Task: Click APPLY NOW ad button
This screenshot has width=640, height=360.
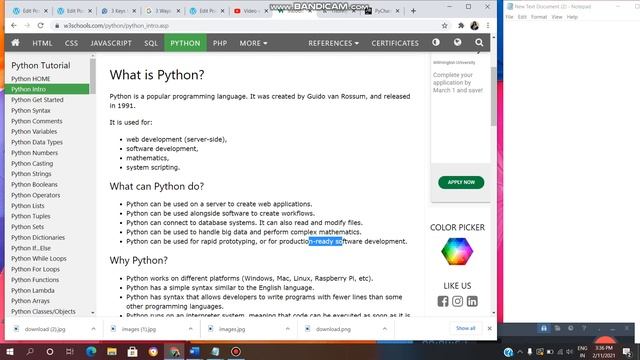Action: pyautogui.click(x=461, y=182)
